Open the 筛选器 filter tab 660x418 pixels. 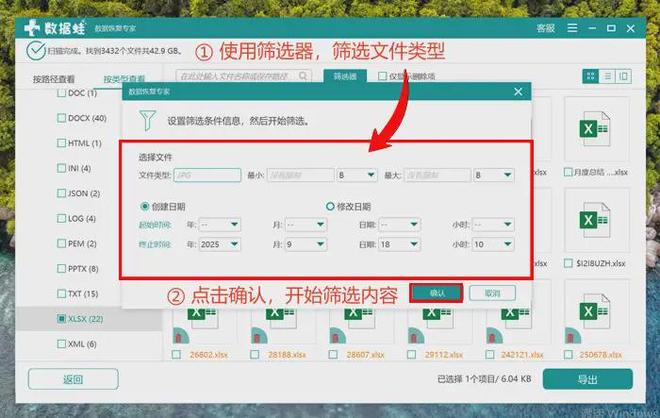point(345,76)
